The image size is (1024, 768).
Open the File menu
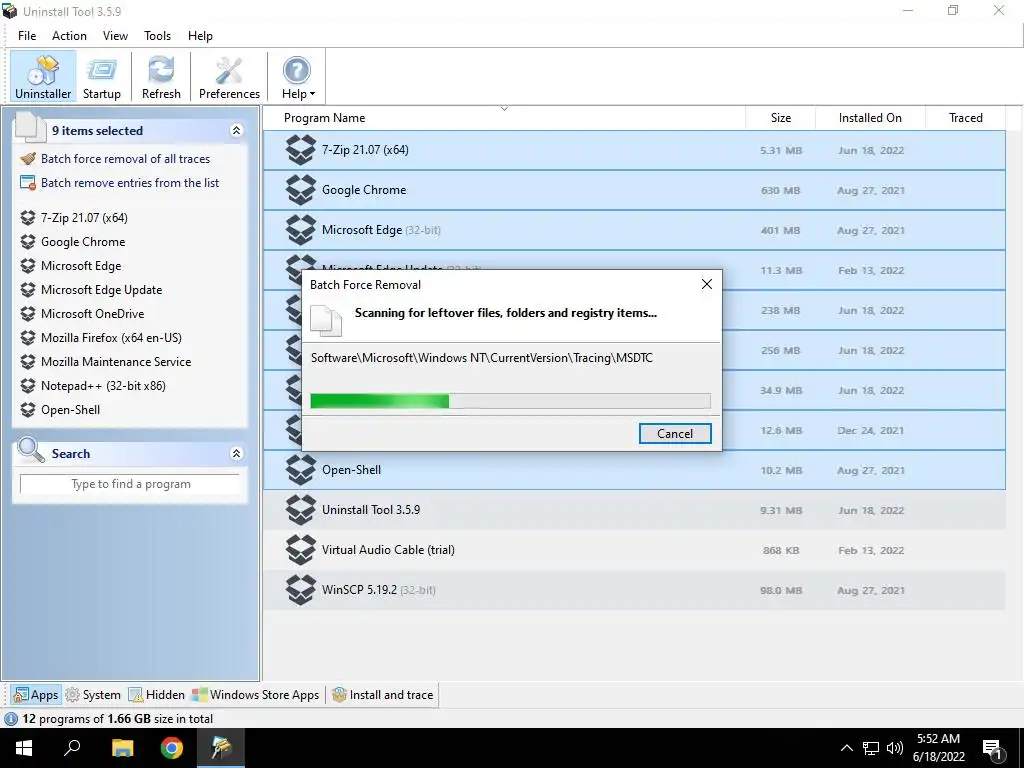(x=27, y=36)
